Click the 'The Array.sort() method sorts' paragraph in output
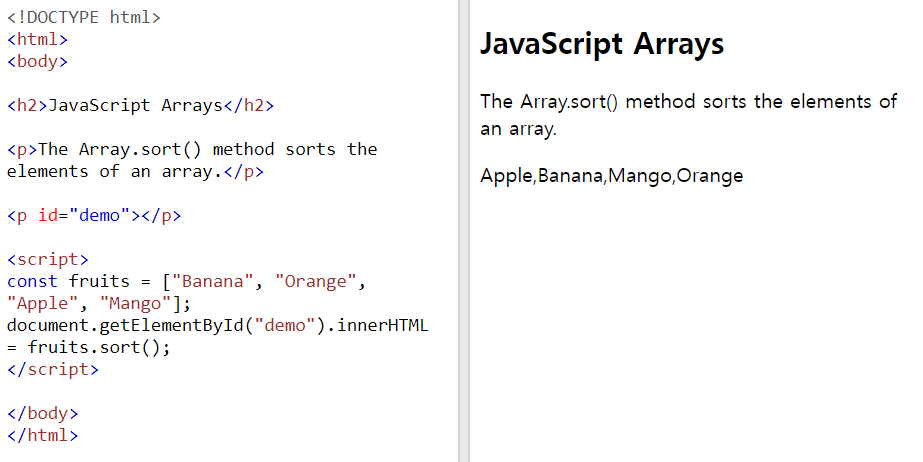 coord(689,115)
